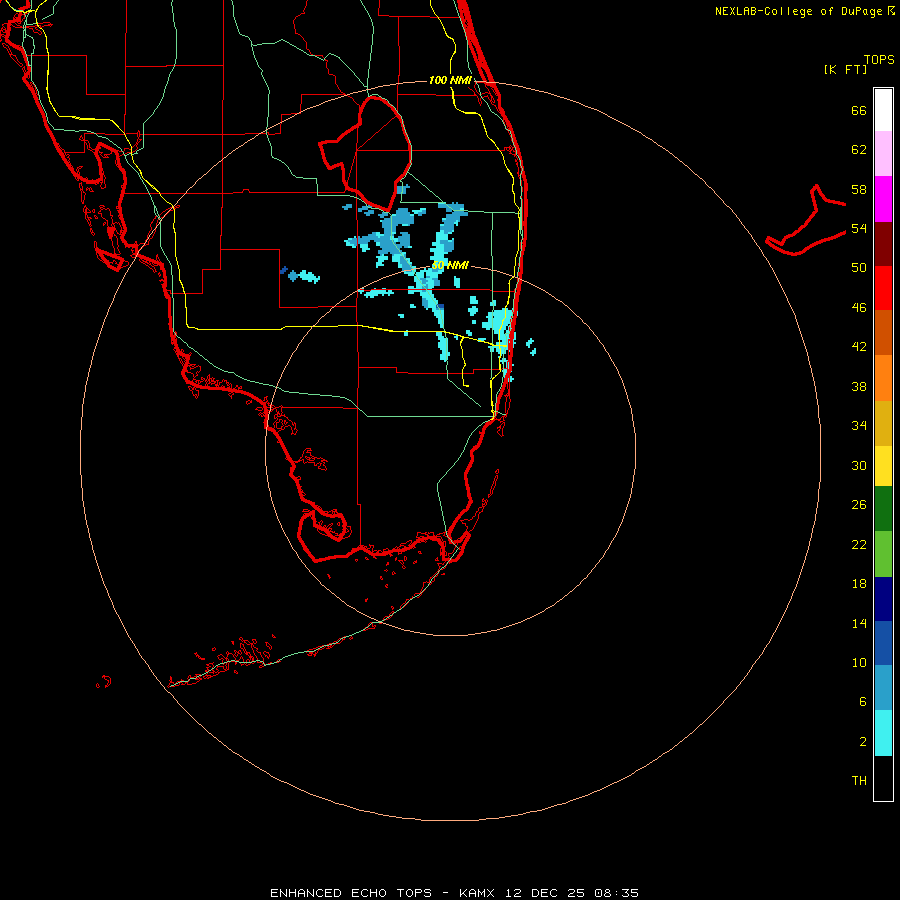Viewport: 900px width, 900px height.
Task: Click the "TOPS" legend title
Action: click(x=879, y=59)
